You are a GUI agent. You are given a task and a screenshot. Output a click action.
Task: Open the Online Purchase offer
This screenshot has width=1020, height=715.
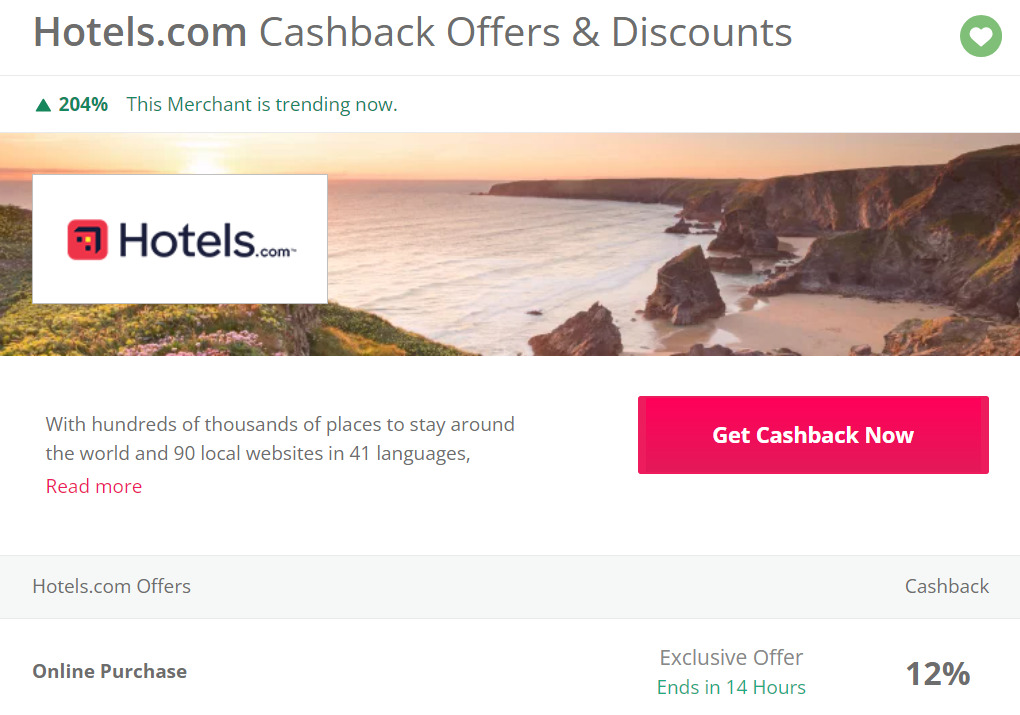click(109, 671)
